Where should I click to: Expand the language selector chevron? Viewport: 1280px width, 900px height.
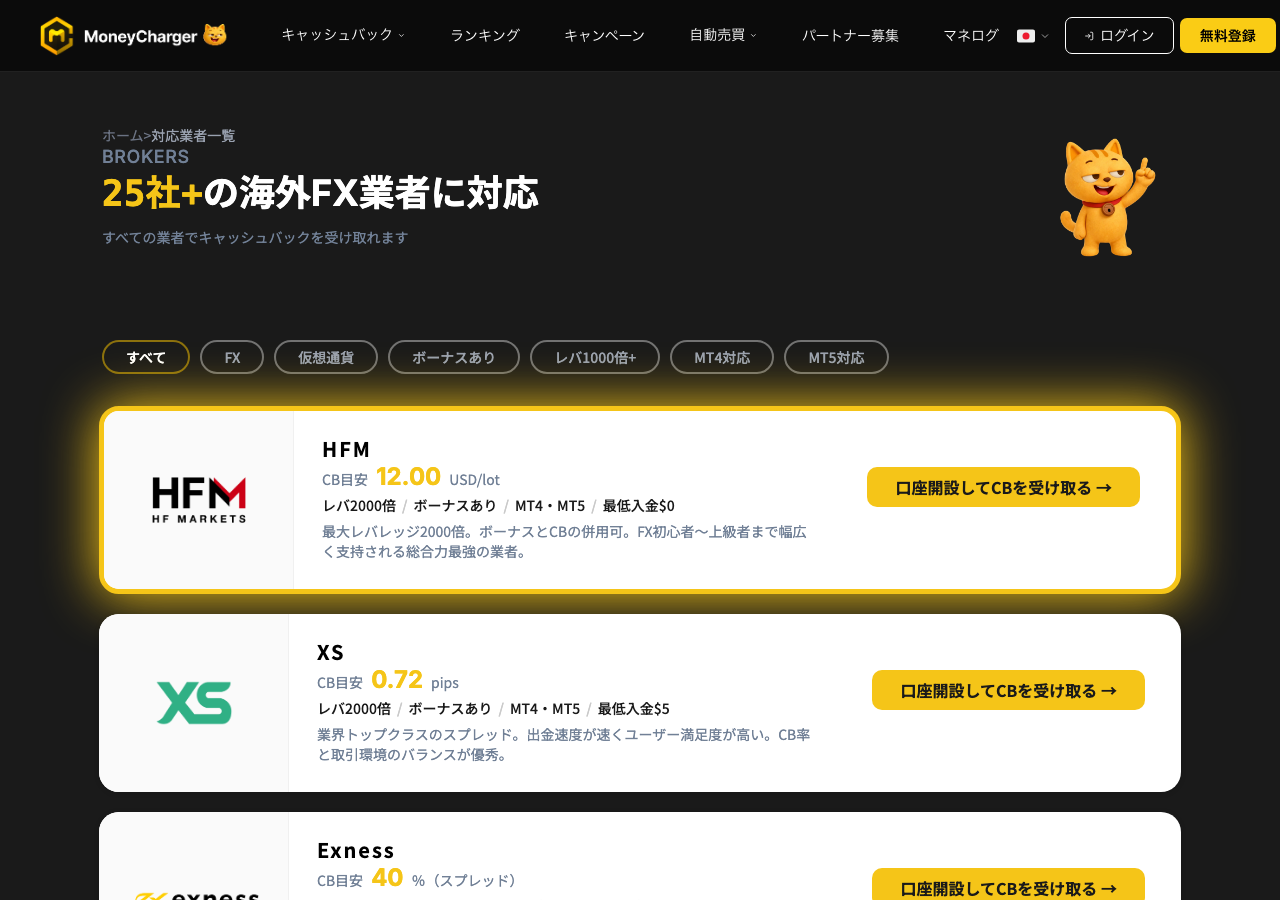pyautogui.click(x=1045, y=36)
